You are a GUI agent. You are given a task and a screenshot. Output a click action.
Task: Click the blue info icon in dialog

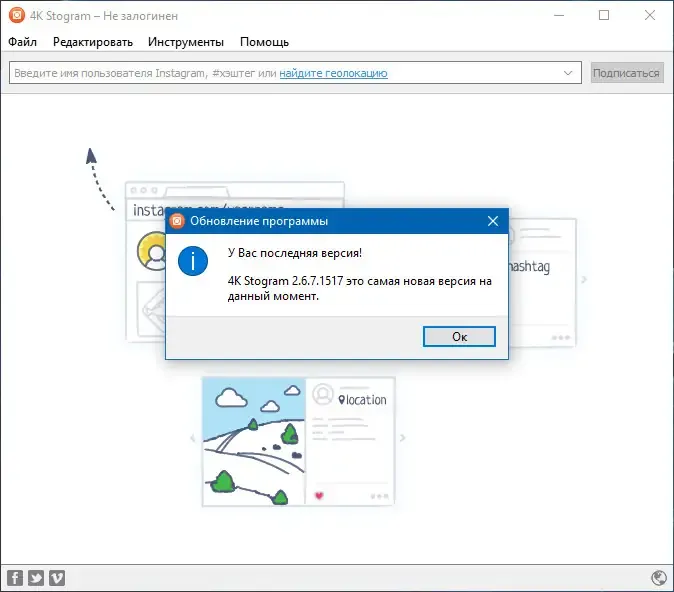tap(193, 261)
